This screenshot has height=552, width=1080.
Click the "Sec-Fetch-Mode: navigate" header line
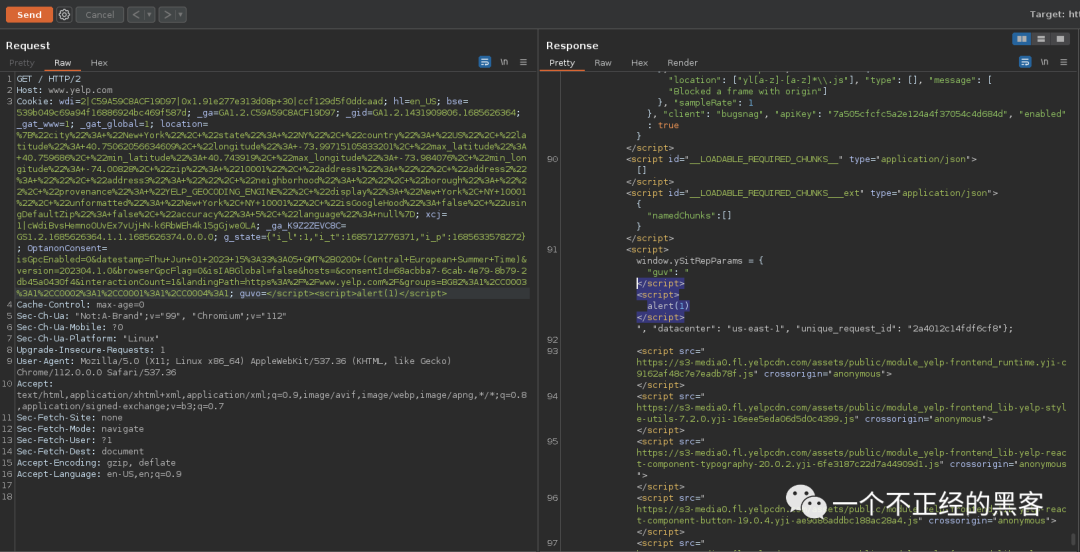[x=80, y=429]
